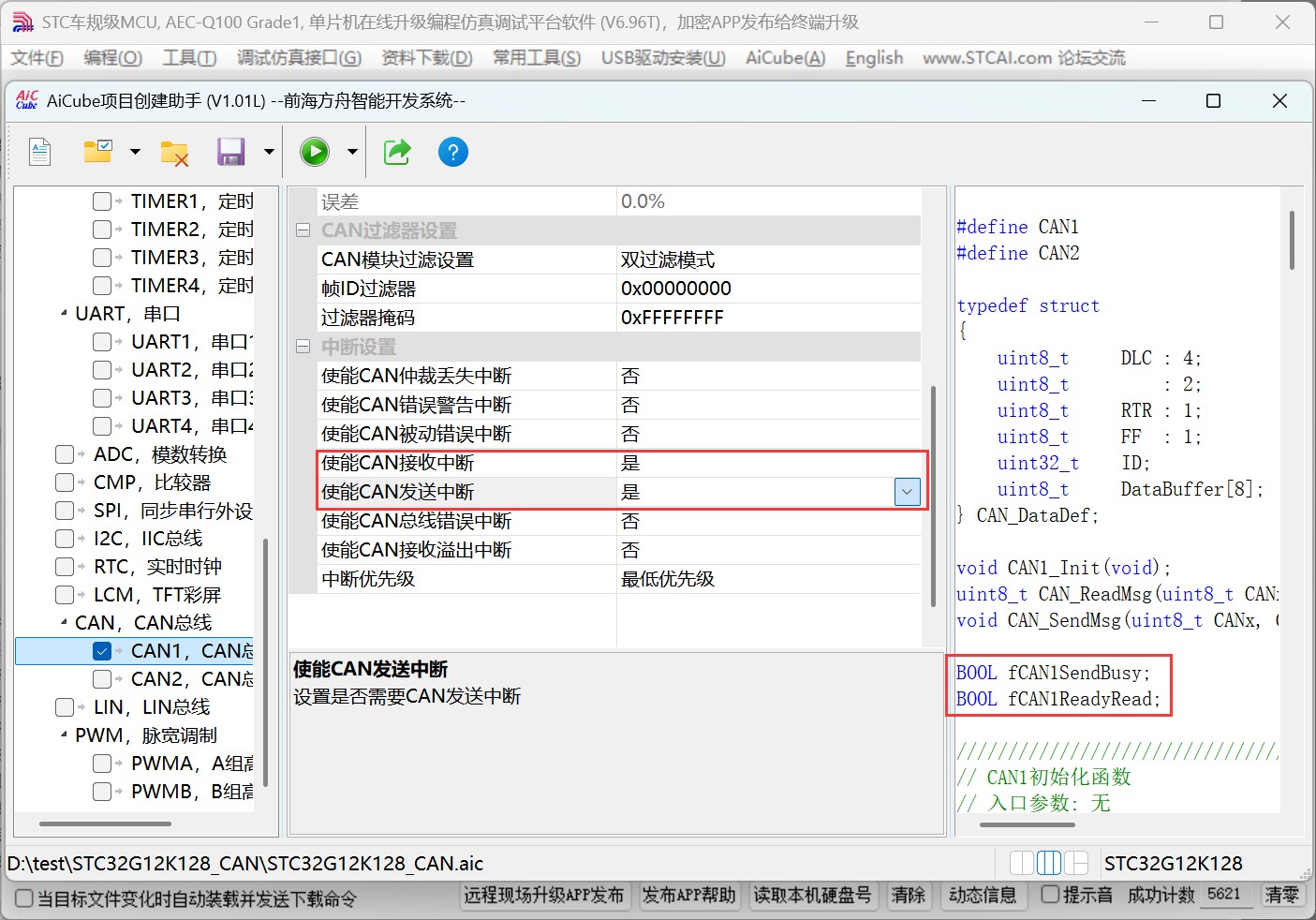The image size is (1316, 920).
Task: Select the 中断优先级 property row
Action: (620, 579)
